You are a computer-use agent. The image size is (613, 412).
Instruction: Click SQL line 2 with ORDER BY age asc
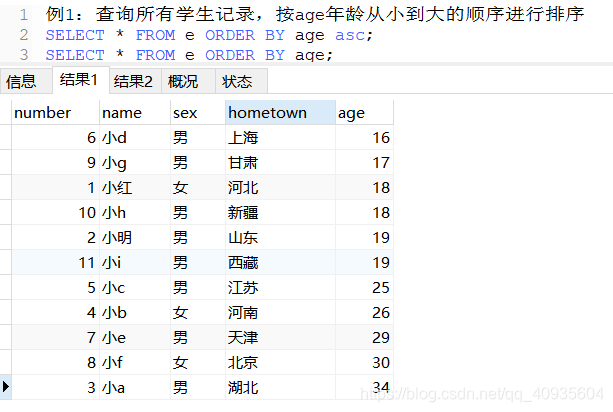coord(210,35)
